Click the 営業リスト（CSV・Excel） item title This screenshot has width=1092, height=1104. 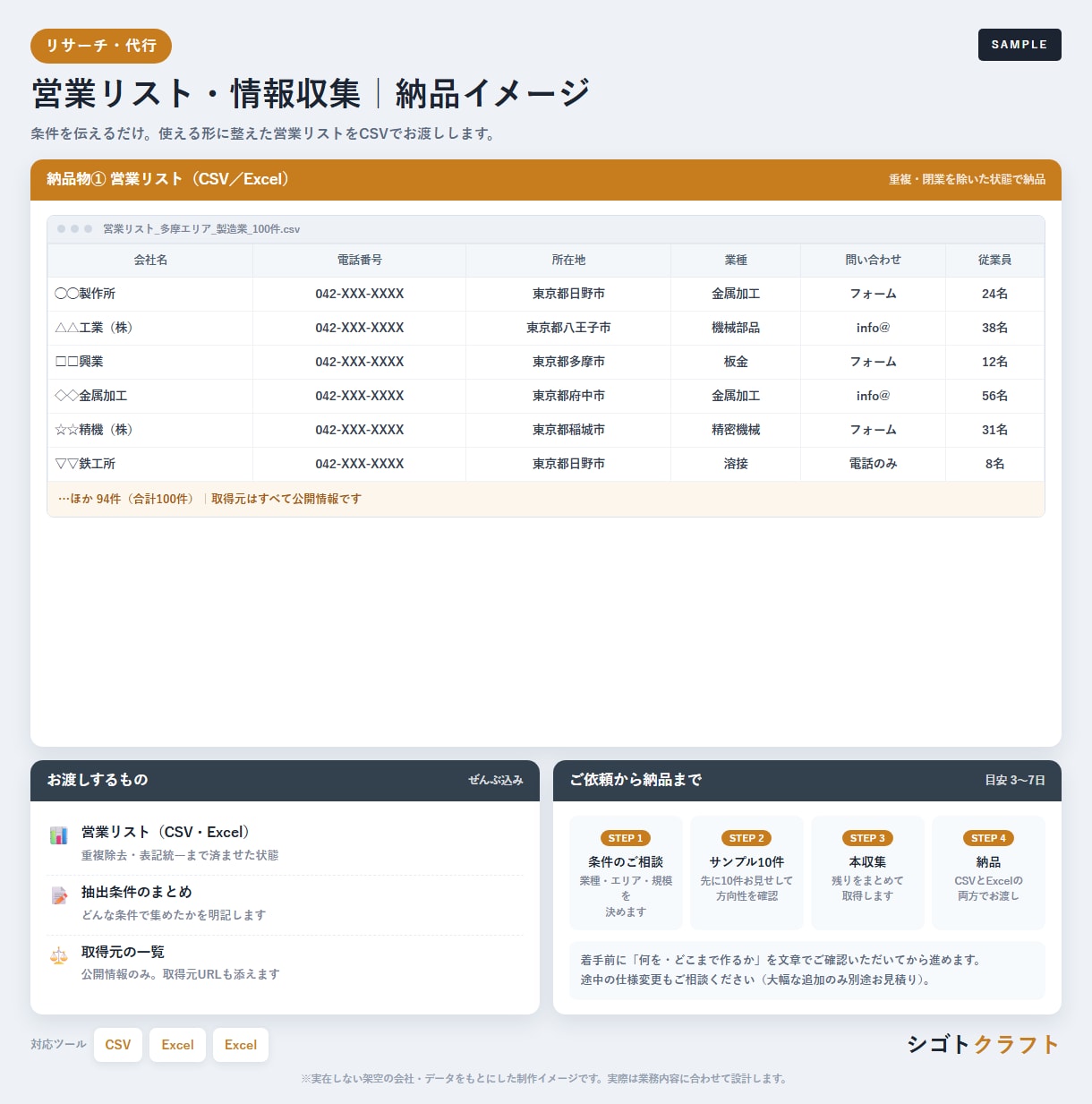166,832
